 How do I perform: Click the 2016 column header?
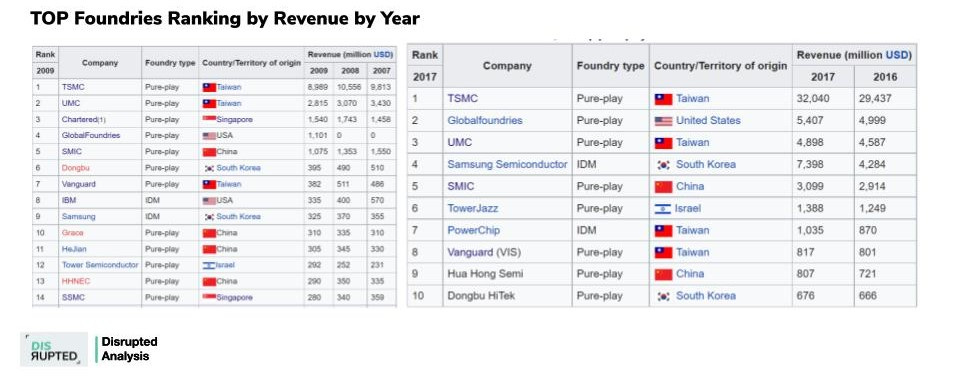[885, 77]
